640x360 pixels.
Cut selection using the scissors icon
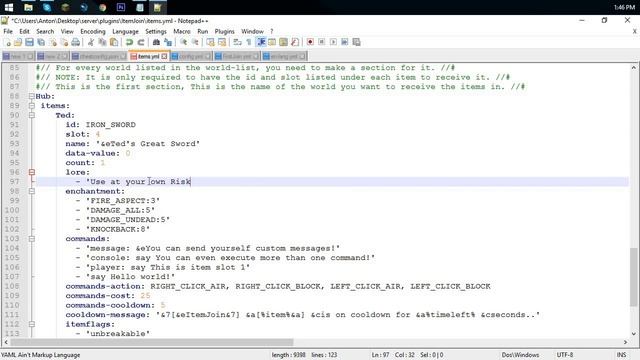pyautogui.click(x=91, y=42)
